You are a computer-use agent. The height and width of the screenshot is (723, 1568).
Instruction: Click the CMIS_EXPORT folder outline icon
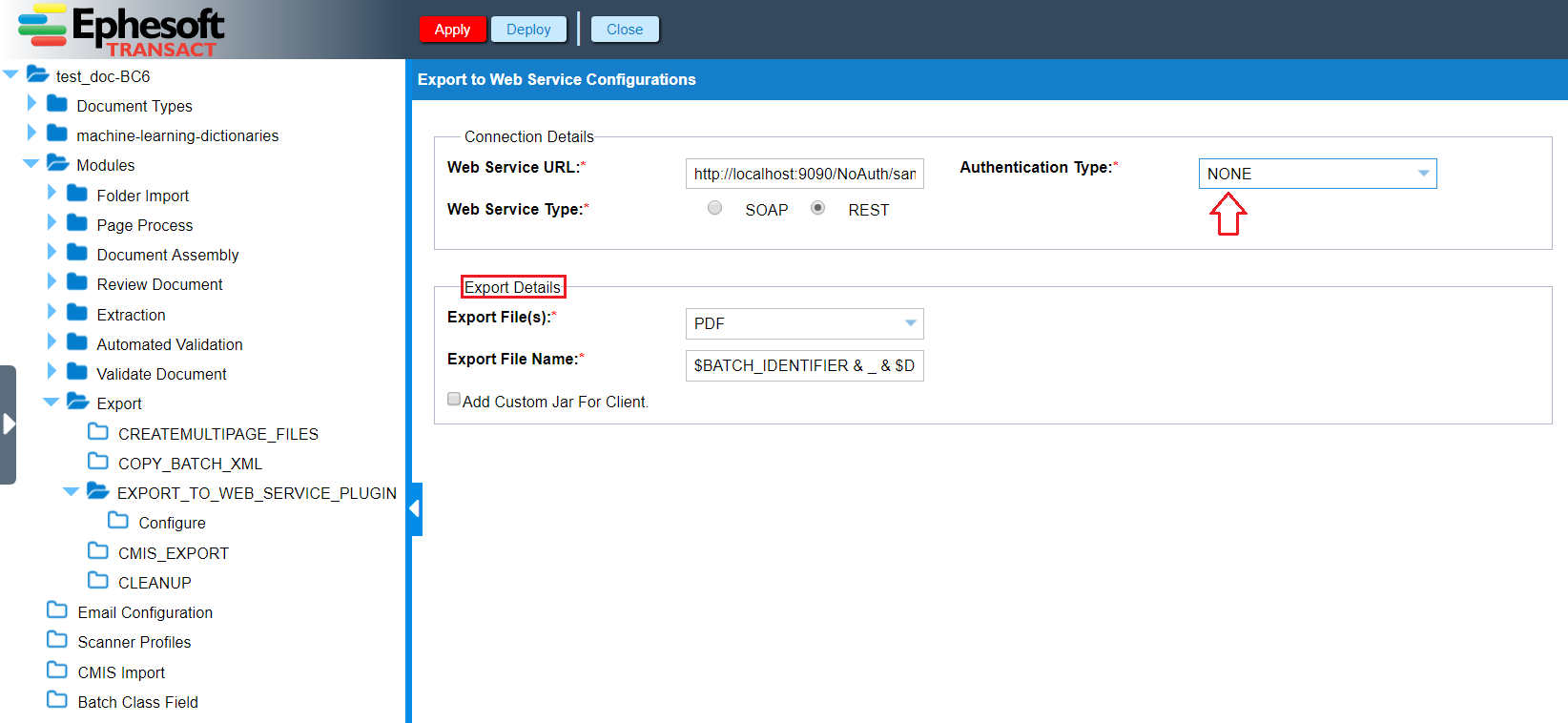98,551
